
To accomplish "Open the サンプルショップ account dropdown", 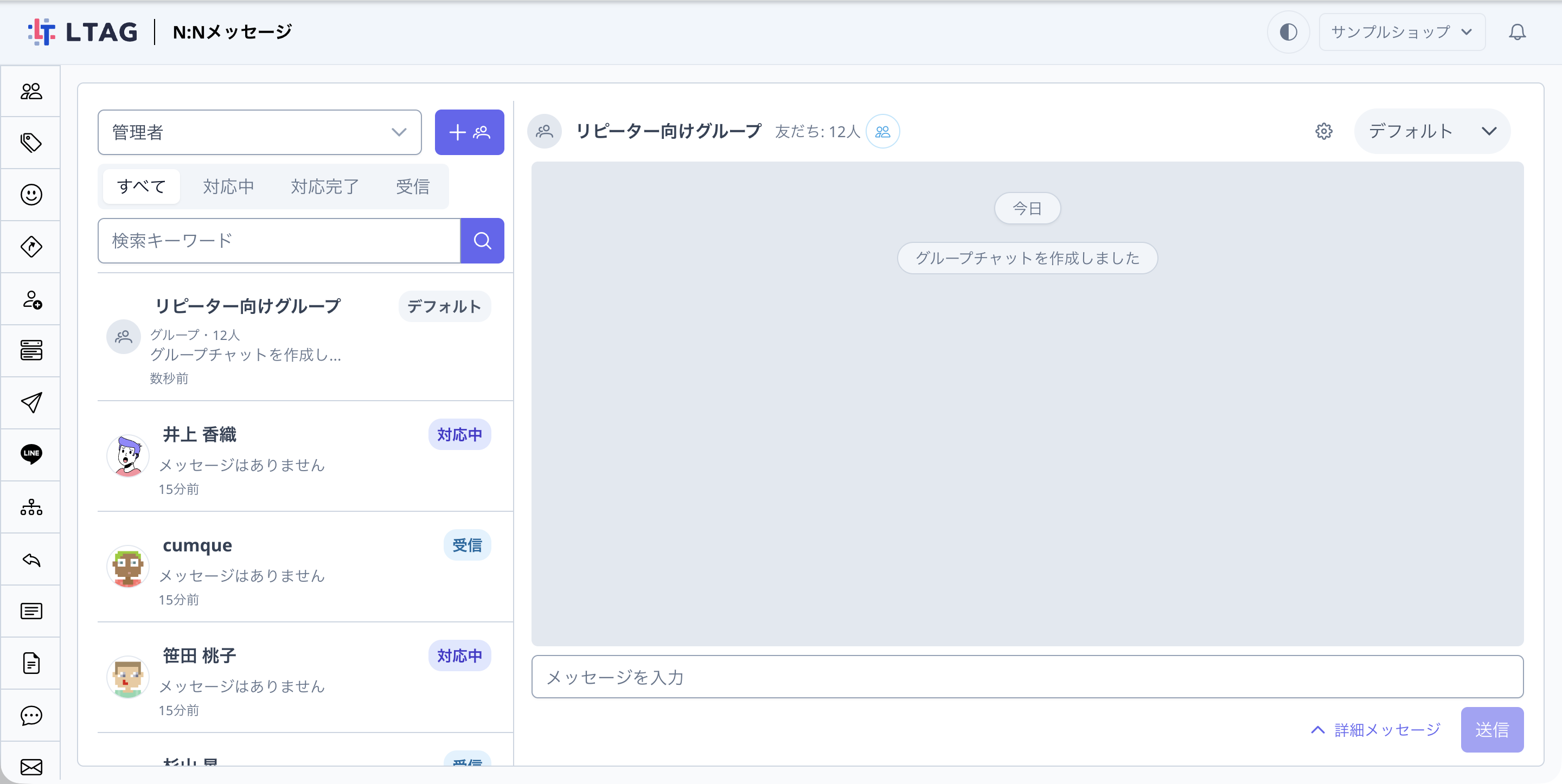I will [x=1402, y=32].
